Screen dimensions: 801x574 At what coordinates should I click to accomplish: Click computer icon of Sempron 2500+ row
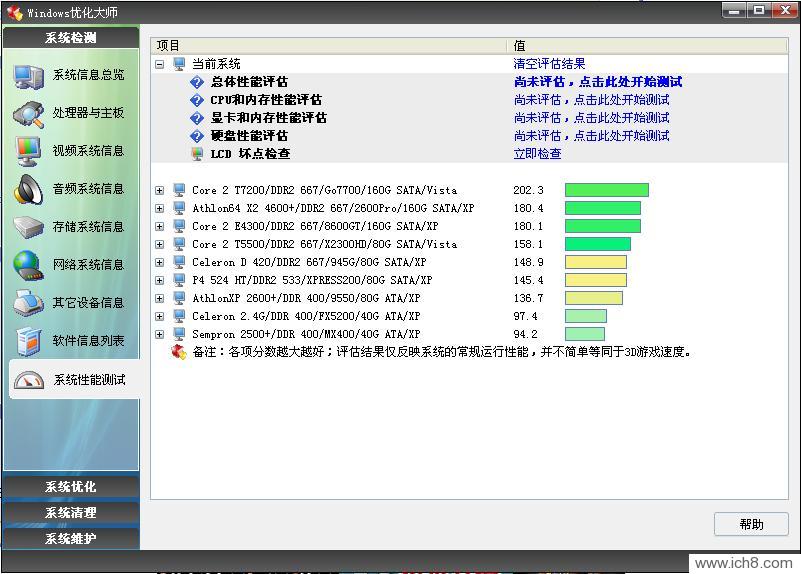[179, 334]
